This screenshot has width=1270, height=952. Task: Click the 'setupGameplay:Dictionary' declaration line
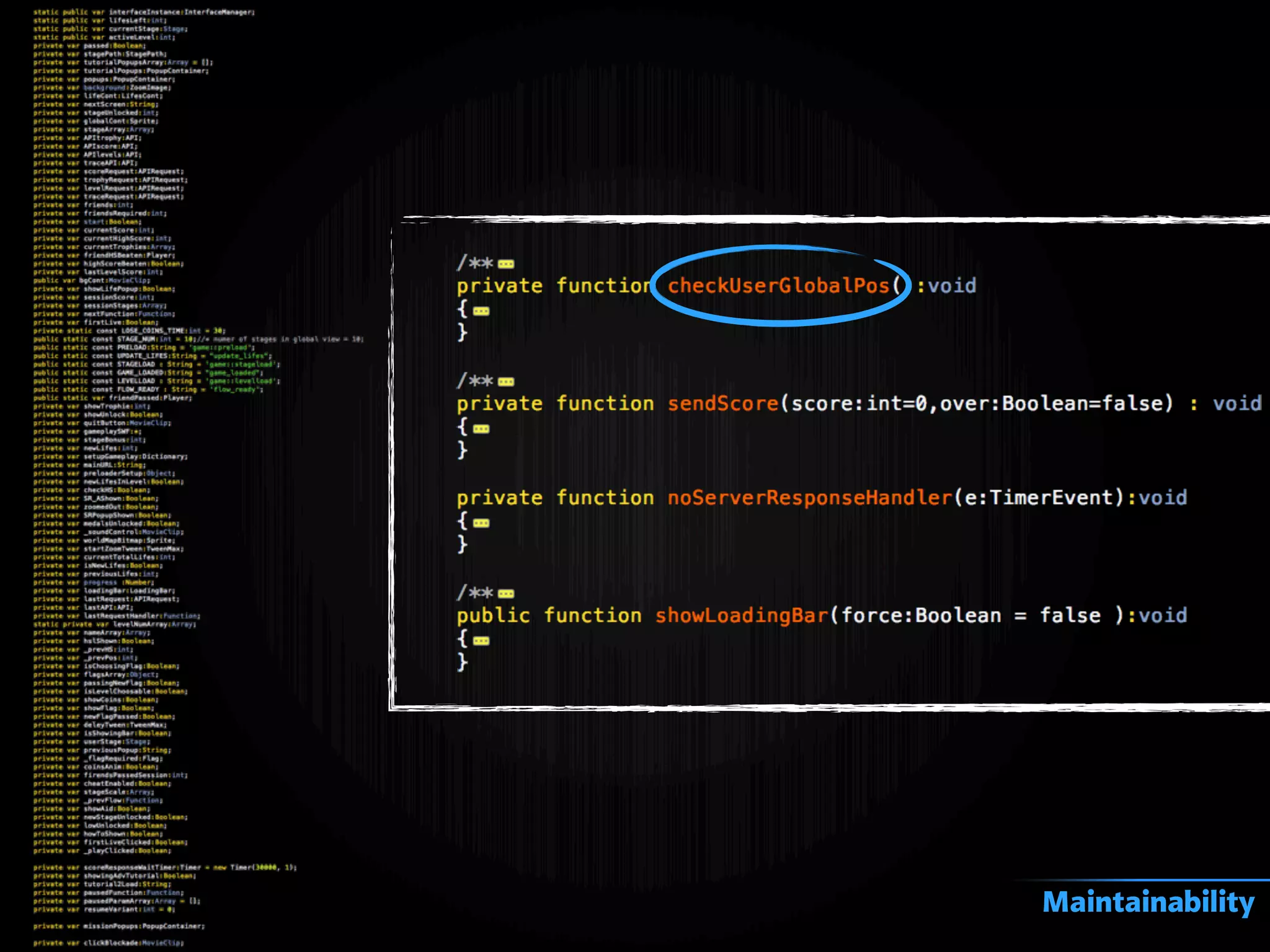(110, 456)
